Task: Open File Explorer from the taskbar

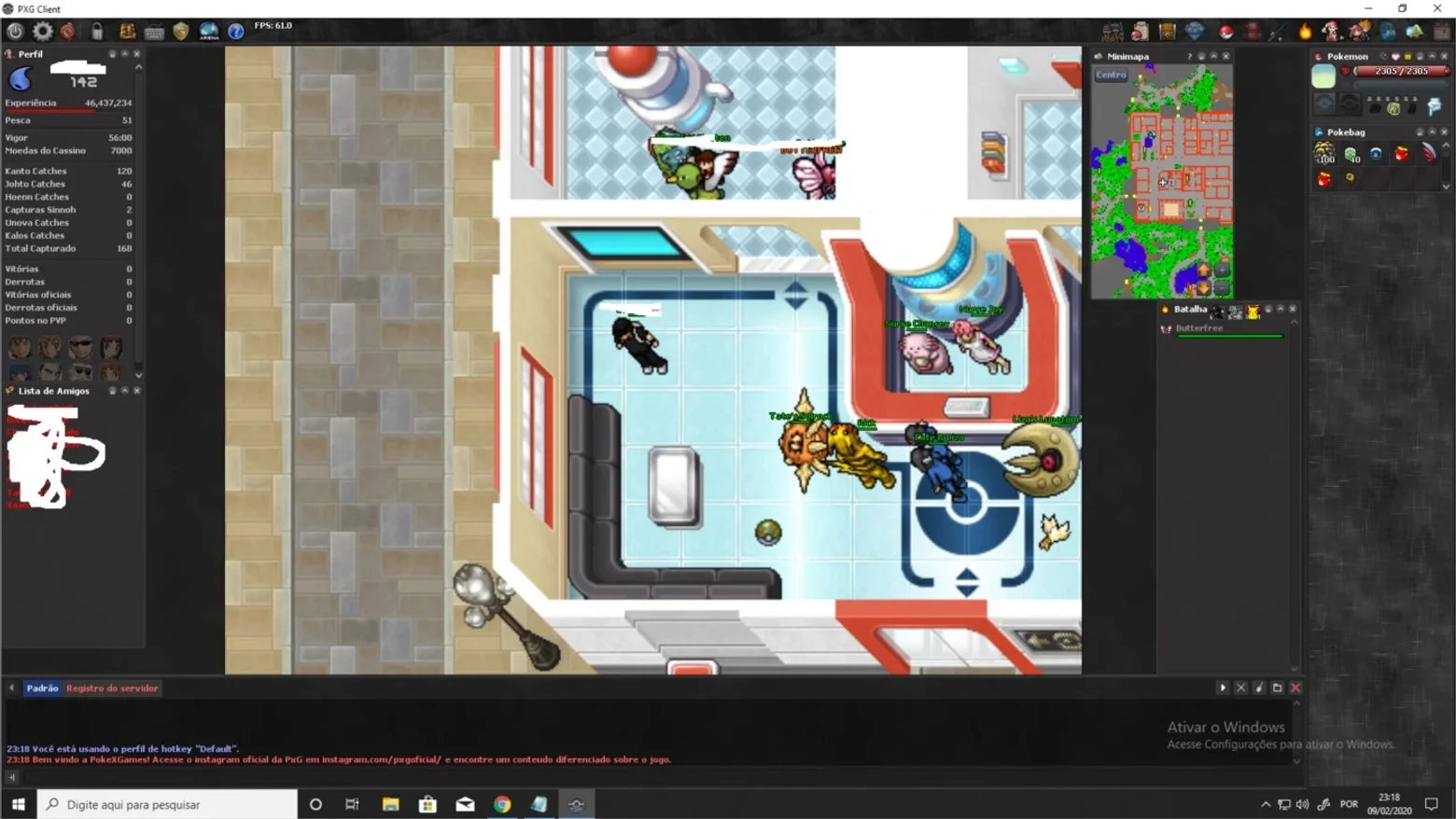Action: [x=390, y=804]
